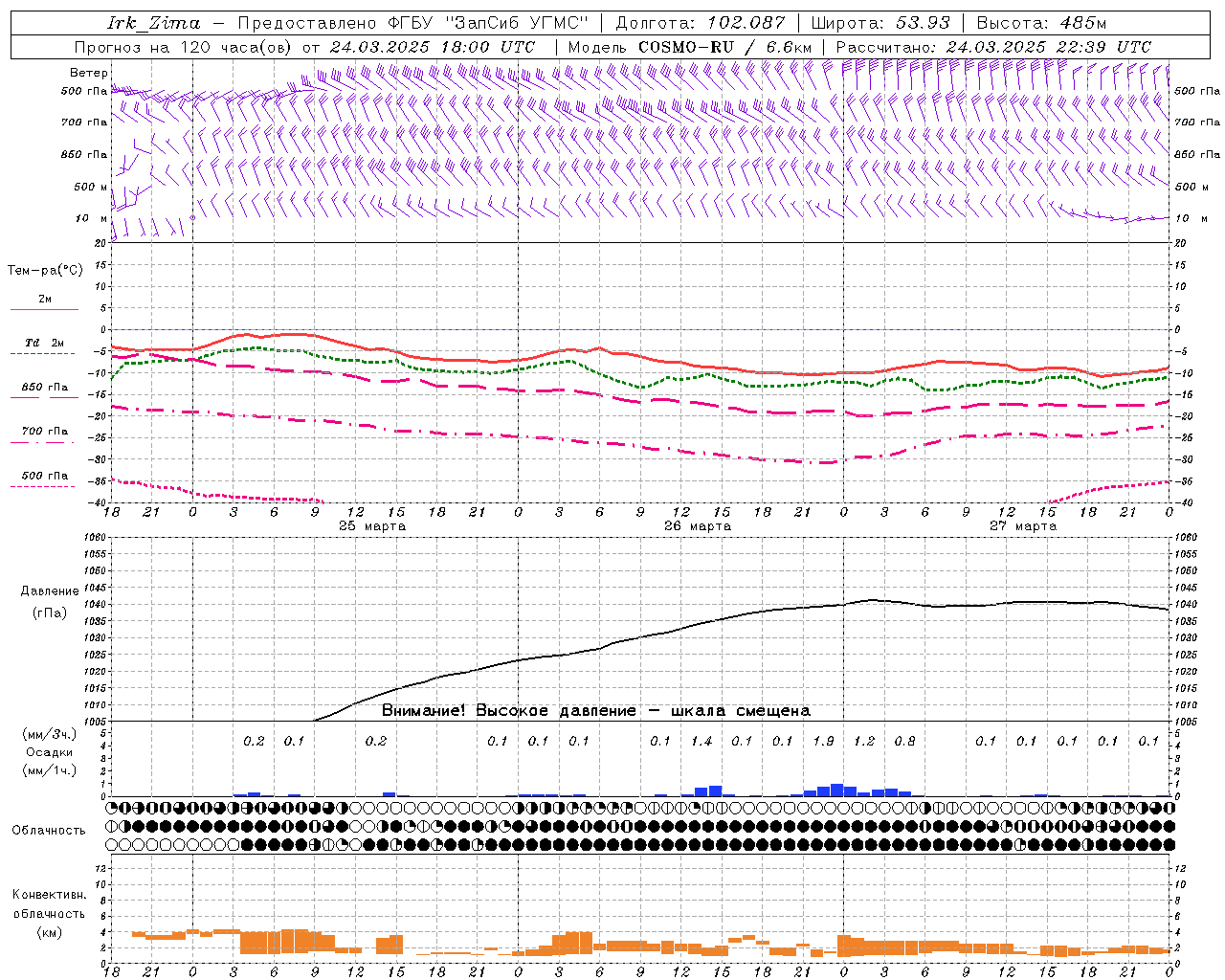Click the '(км)' unit under convective cloudiness
The image size is (1225, 980).
click(50, 932)
